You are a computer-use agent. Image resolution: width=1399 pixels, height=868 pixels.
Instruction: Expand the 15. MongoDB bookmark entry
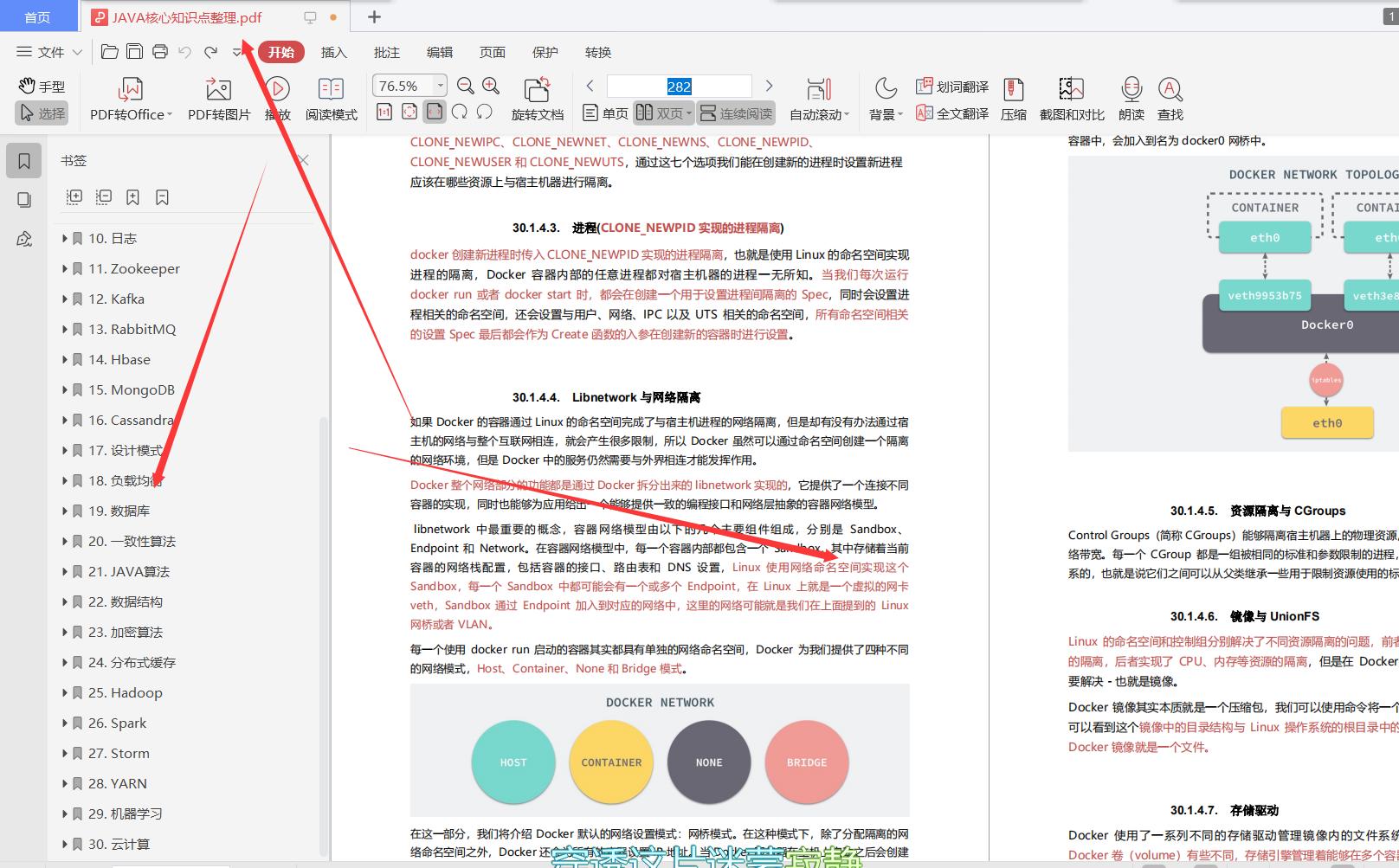(x=66, y=389)
